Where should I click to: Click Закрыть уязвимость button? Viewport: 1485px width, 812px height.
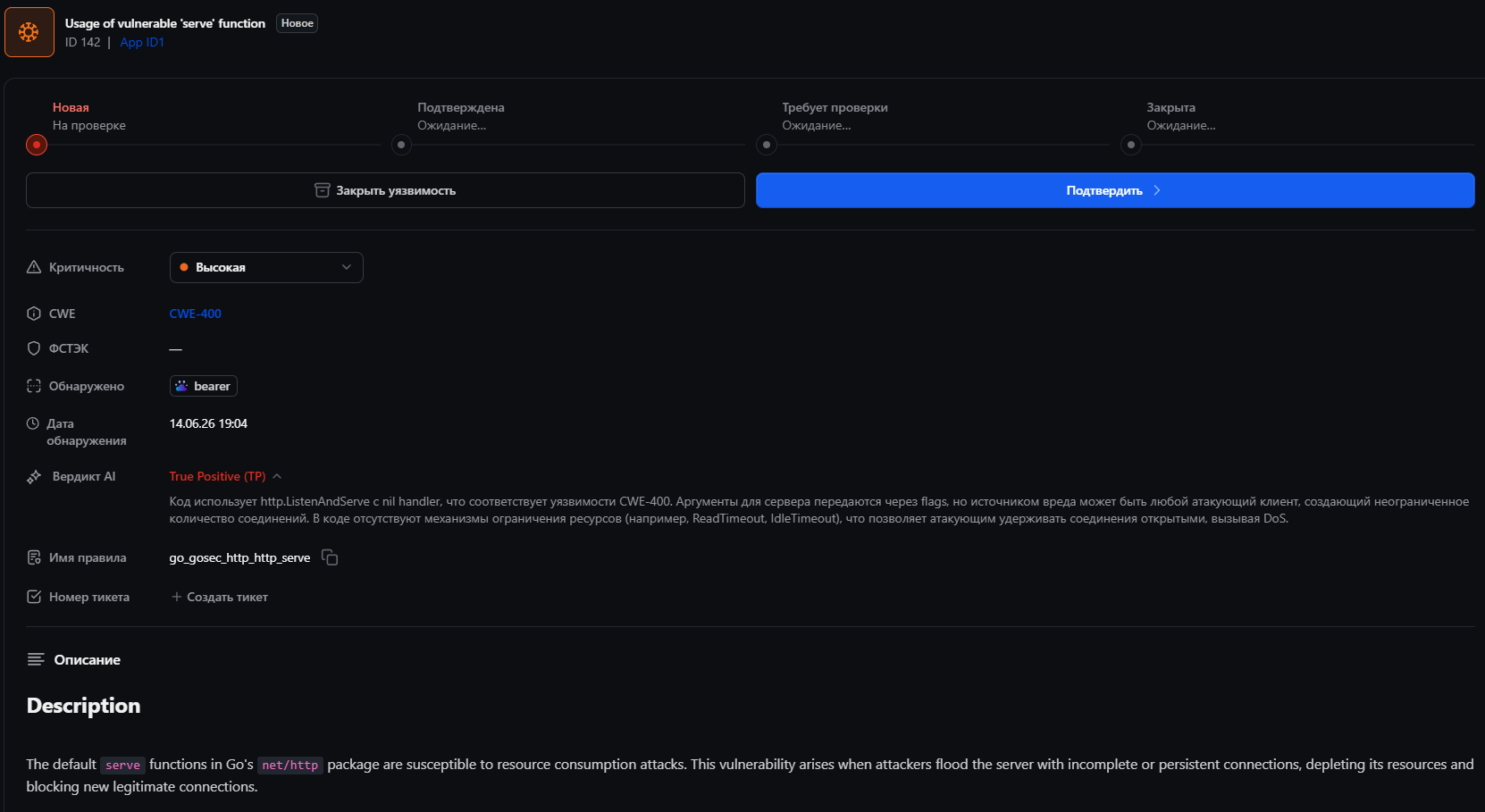(x=385, y=190)
